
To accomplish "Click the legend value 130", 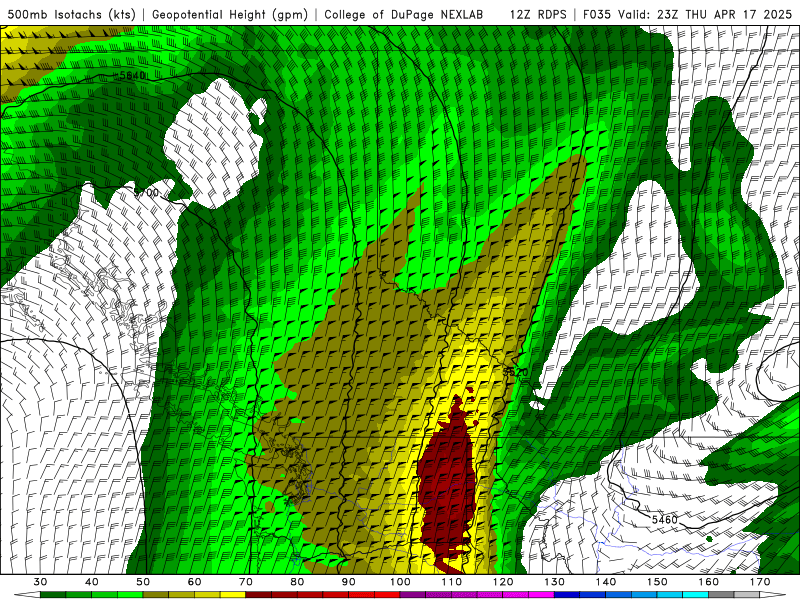I will 555,582.
